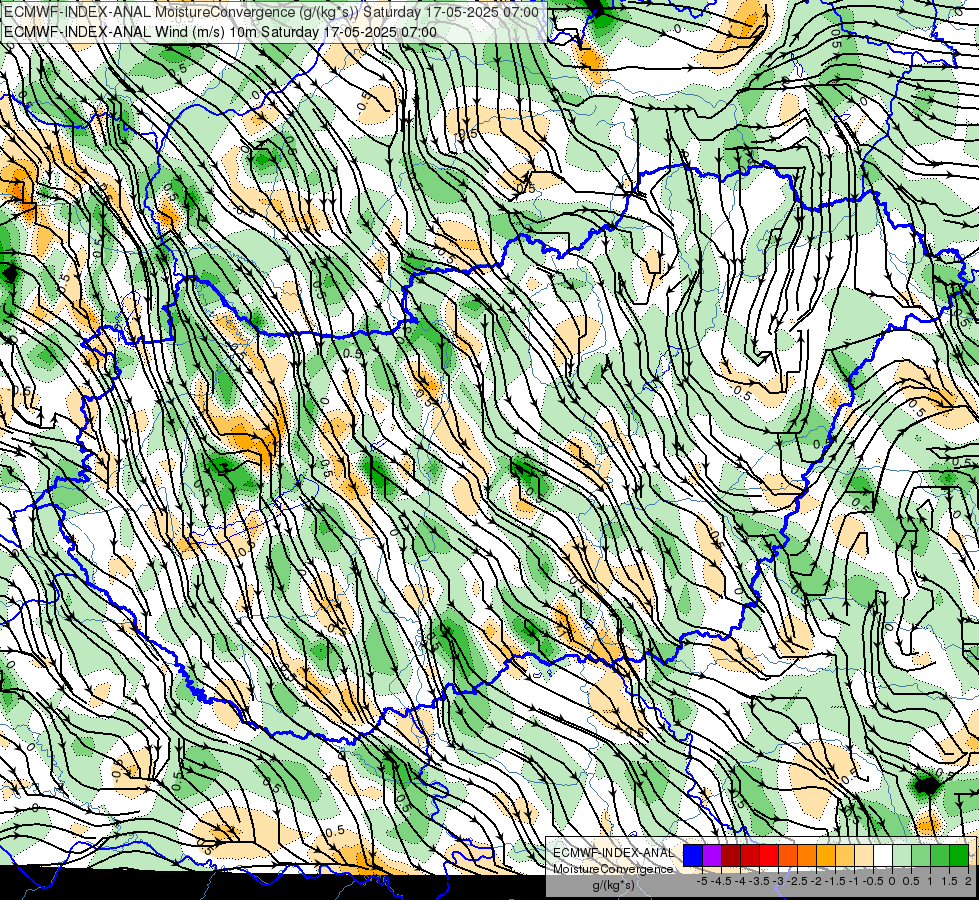Screen dimensions: 979x900
Task: Click the white legend swatch left of 0
Action: coord(883,855)
